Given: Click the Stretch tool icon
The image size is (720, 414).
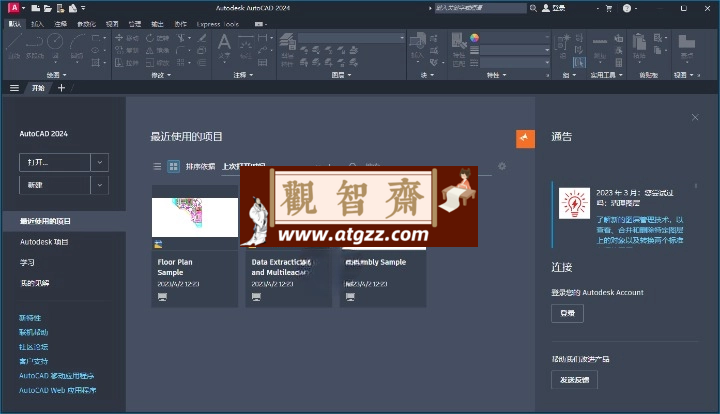Looking at the screenshot, I should (119, 62).
